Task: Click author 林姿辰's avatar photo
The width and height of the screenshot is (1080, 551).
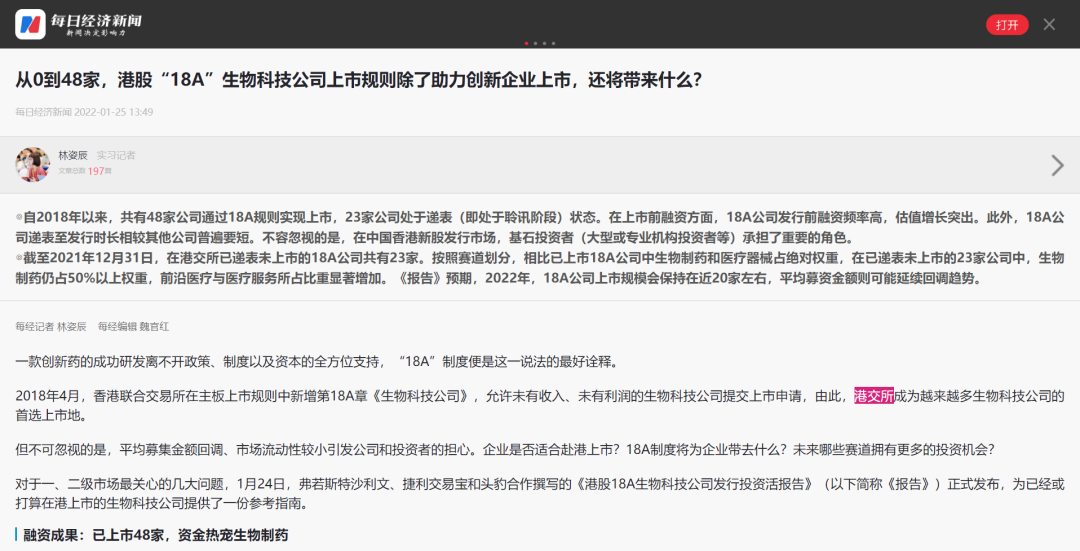Action: (33, 164)
